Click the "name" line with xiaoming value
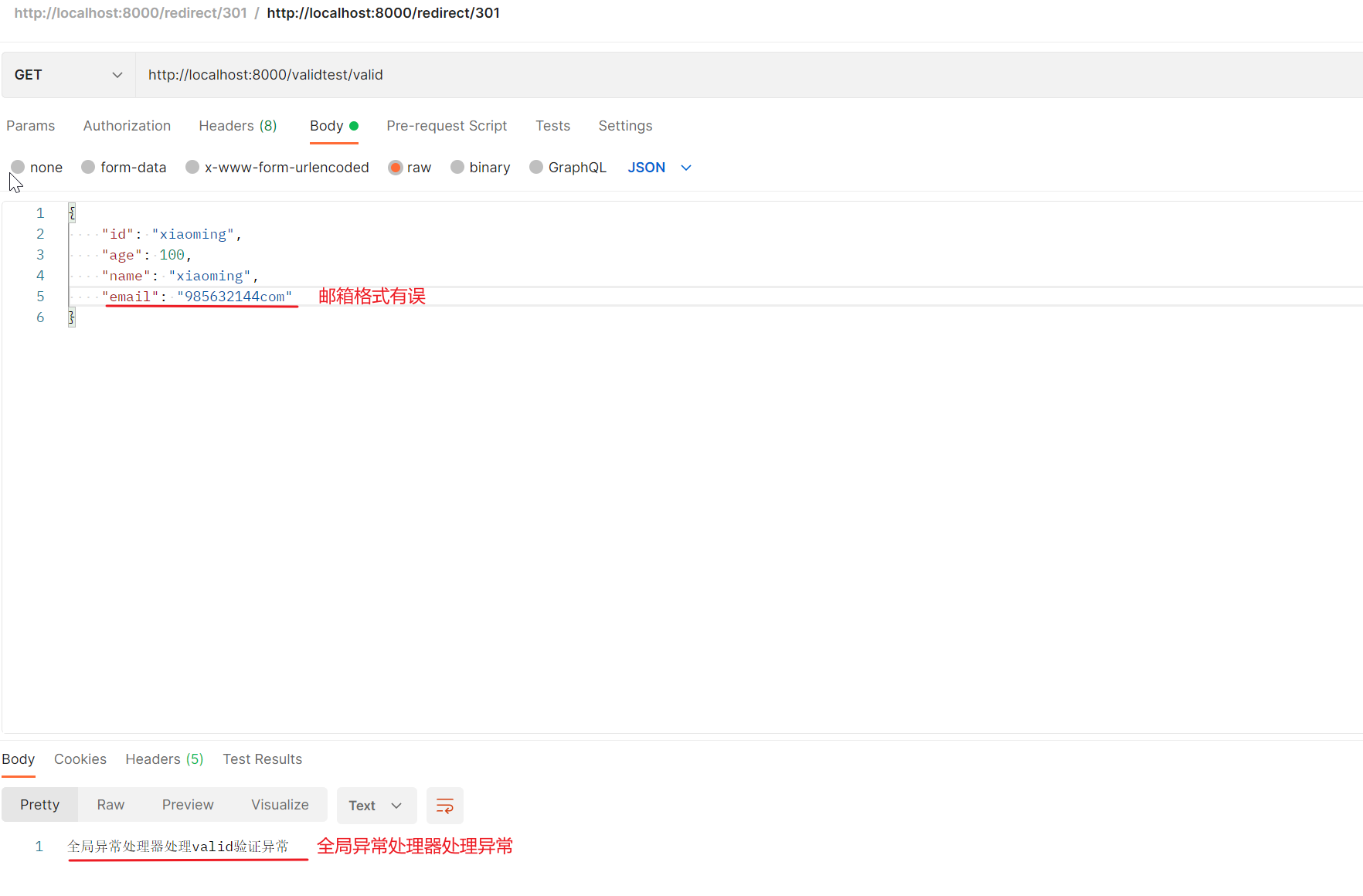 [x=180, y=276]
